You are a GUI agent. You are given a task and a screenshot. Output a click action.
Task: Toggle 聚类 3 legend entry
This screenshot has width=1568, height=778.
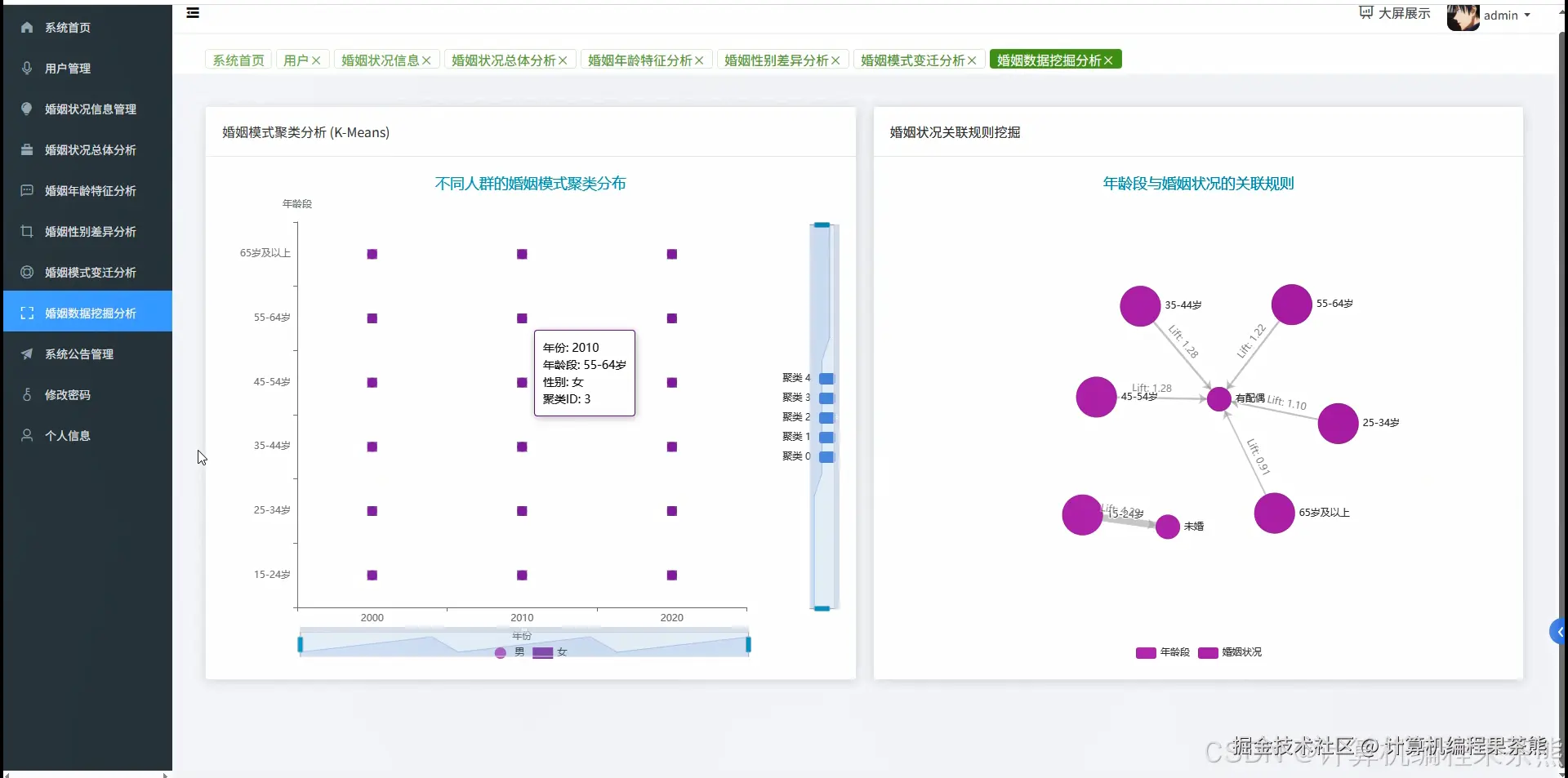pos(808,398)
